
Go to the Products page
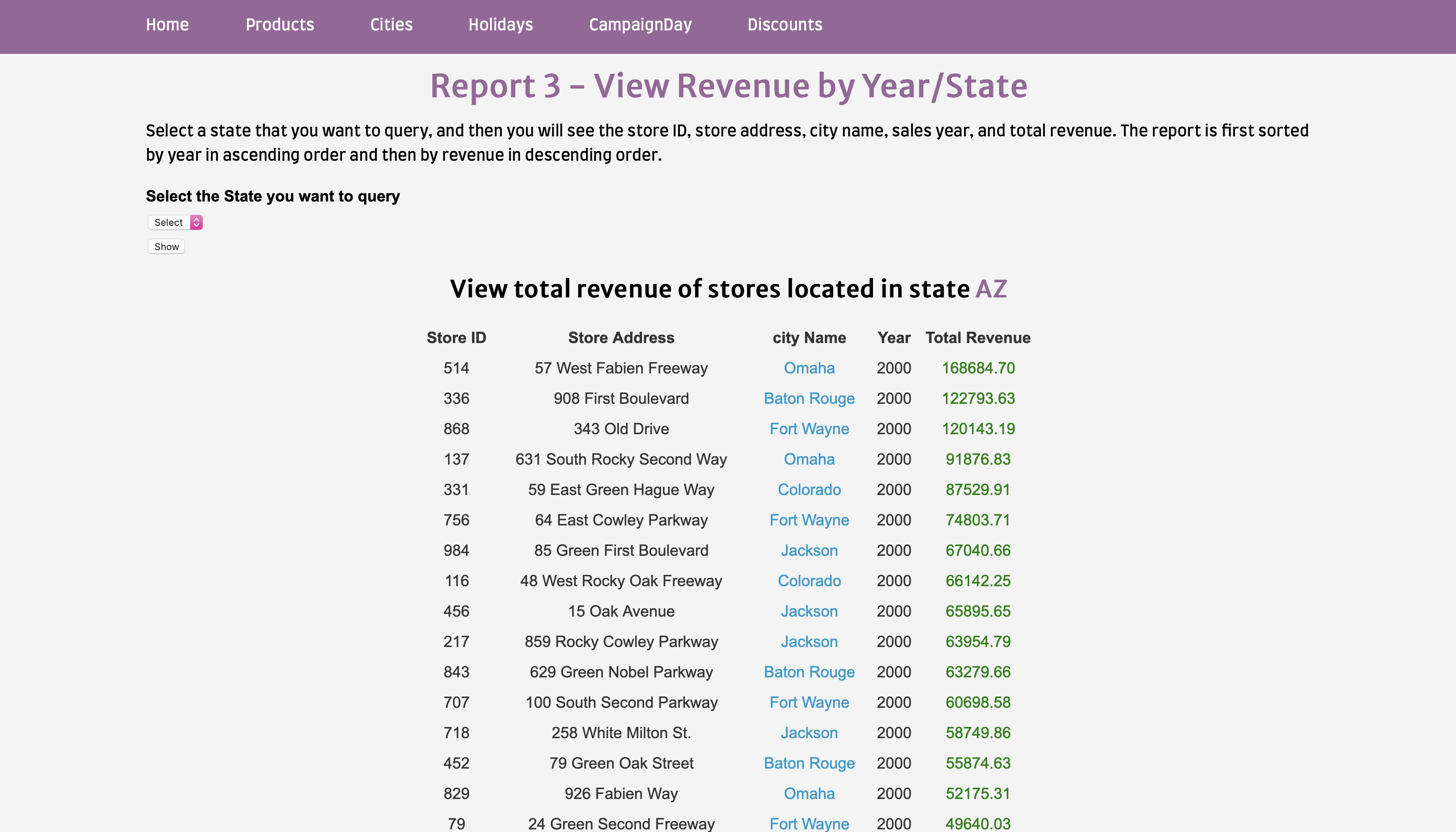[x=279, y=25]
